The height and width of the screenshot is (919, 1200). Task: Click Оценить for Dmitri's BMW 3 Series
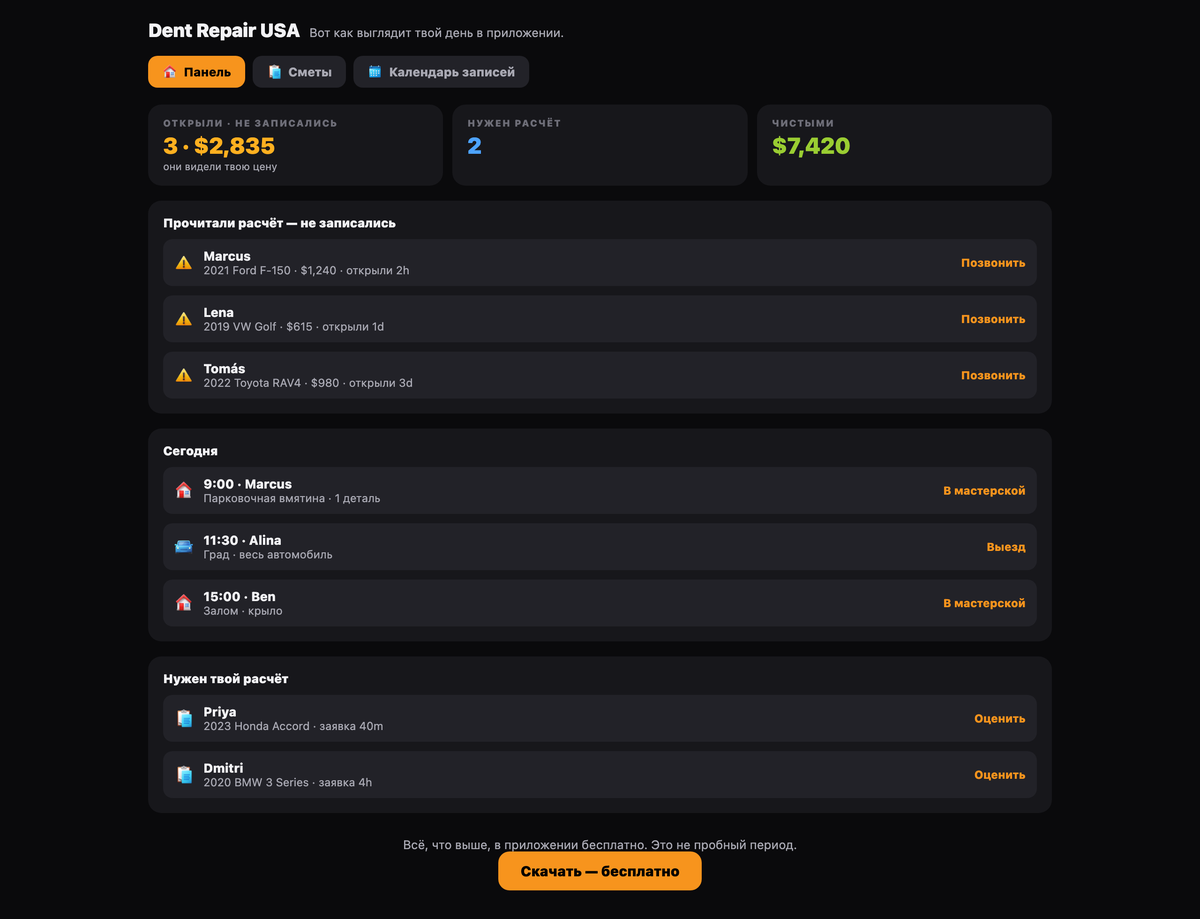point(1000,775)
